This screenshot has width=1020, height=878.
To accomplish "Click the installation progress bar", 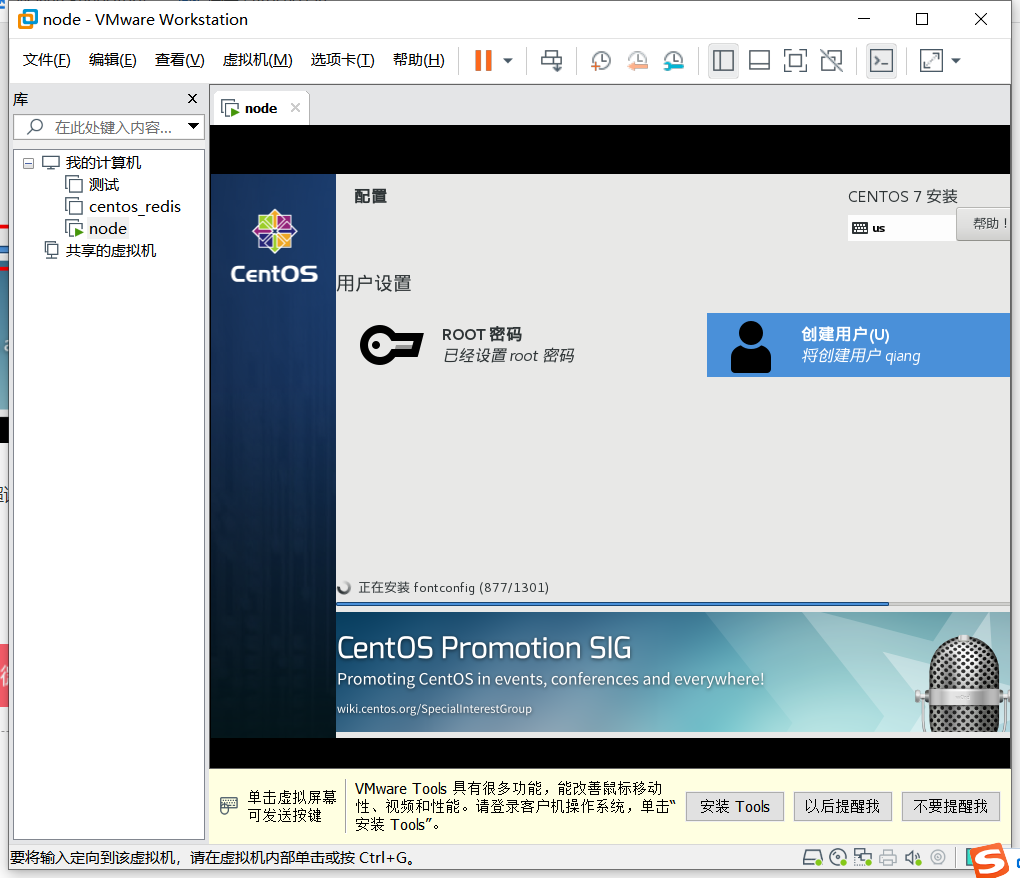I will (x=673, y=604).
